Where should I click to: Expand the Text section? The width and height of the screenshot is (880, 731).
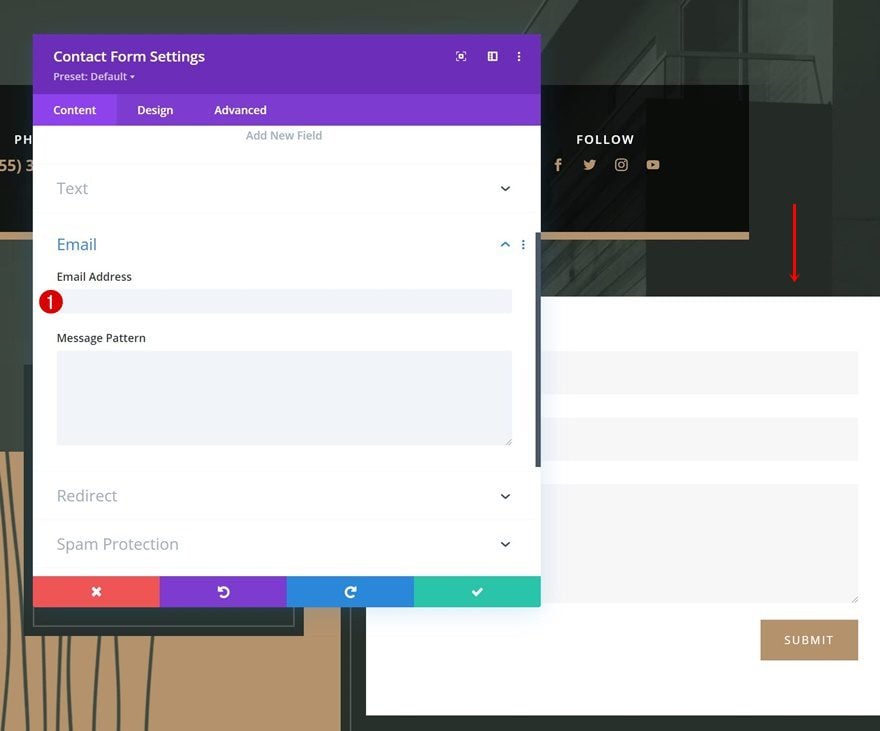(x=284, y=189)
